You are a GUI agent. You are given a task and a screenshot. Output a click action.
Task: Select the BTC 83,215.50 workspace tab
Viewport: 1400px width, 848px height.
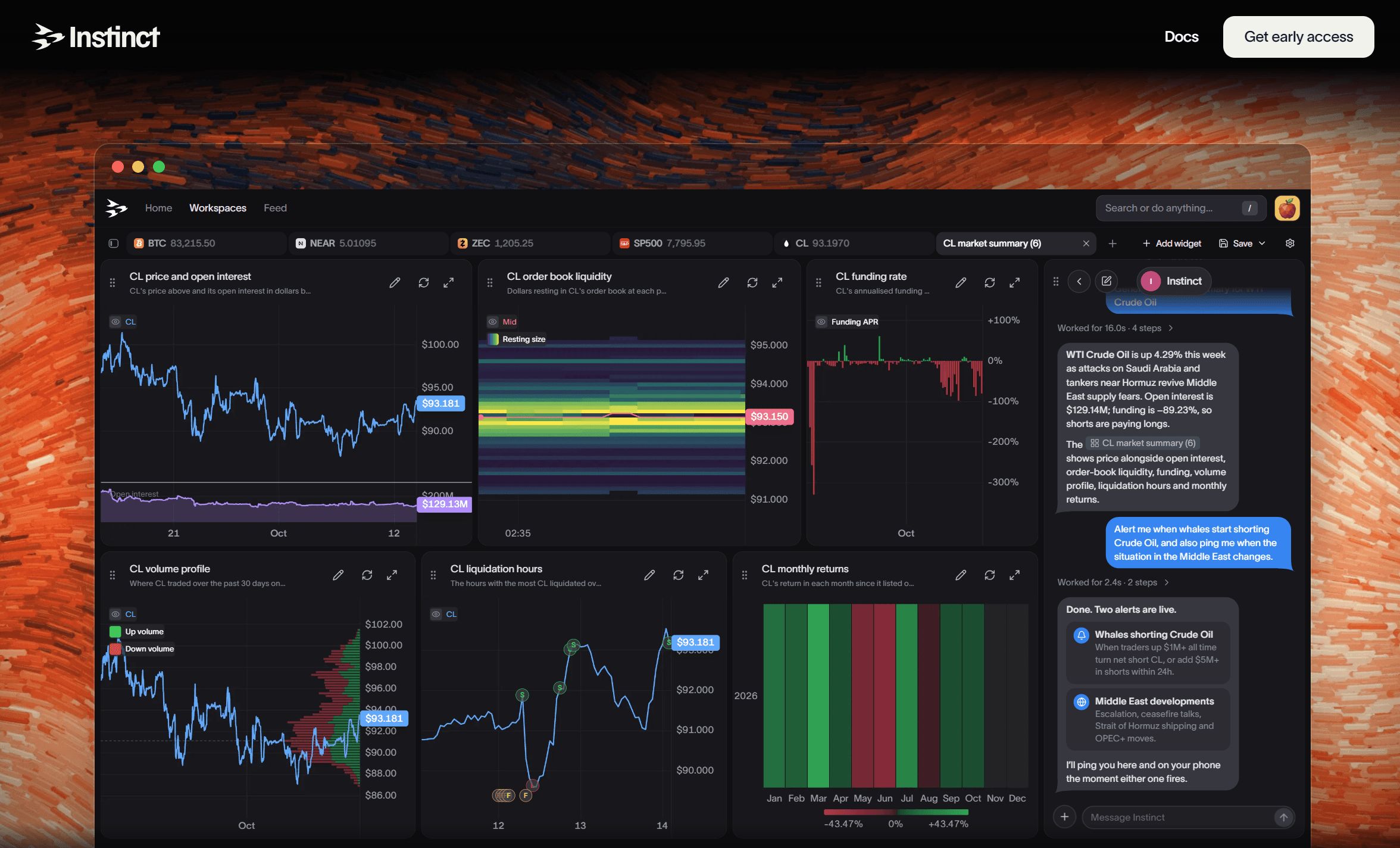click(206, 243)
